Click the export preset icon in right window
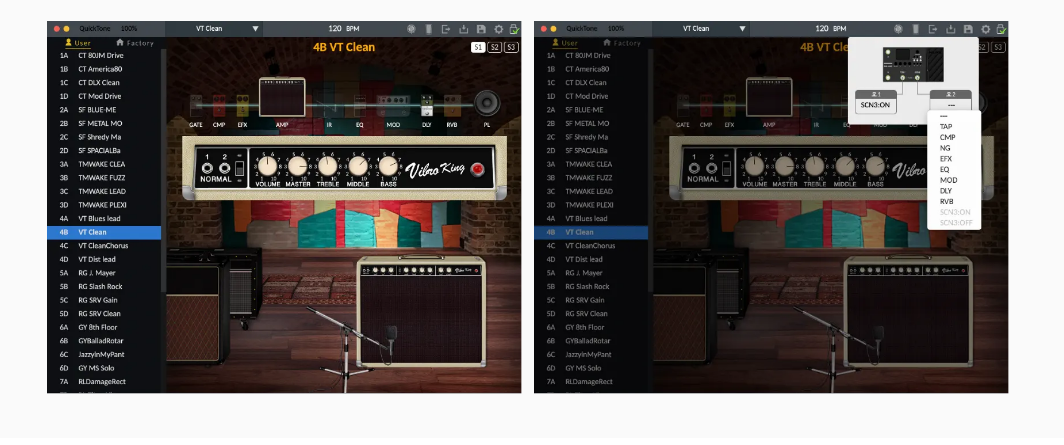Viewport: 1064px width, 445px height. [933, 29]
